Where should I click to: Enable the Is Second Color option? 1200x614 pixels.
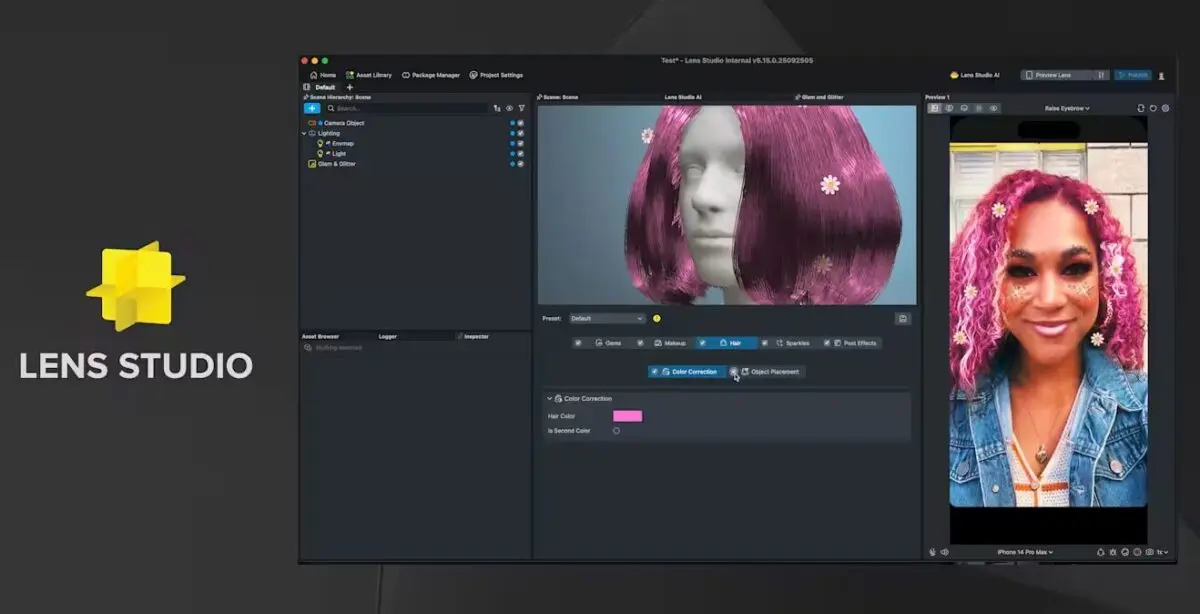[x=616, y=431]
